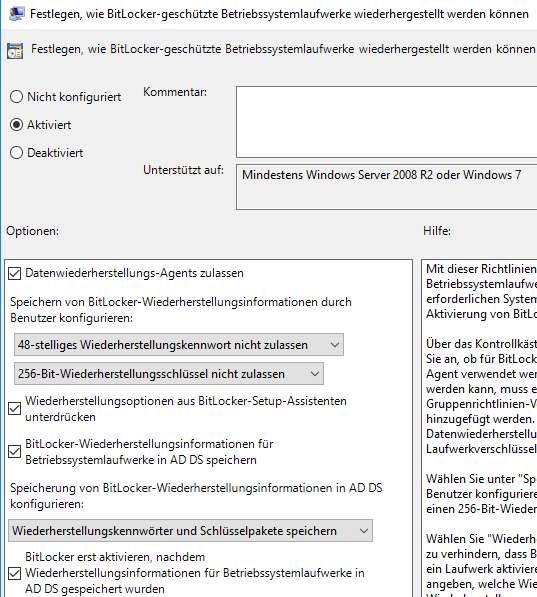Select the 'Aktiviert' radio button
The image size is (537, 597).
click(16, 125)
